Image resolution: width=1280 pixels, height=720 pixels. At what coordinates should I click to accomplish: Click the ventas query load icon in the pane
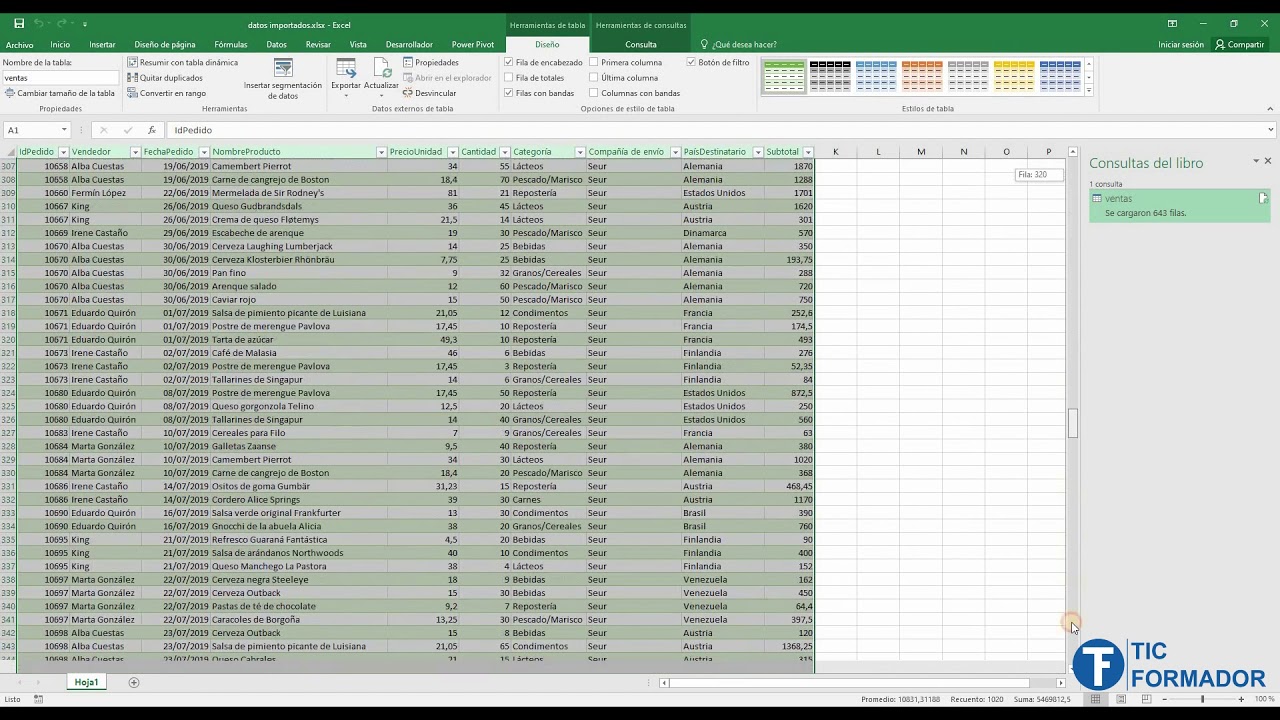1263,198
